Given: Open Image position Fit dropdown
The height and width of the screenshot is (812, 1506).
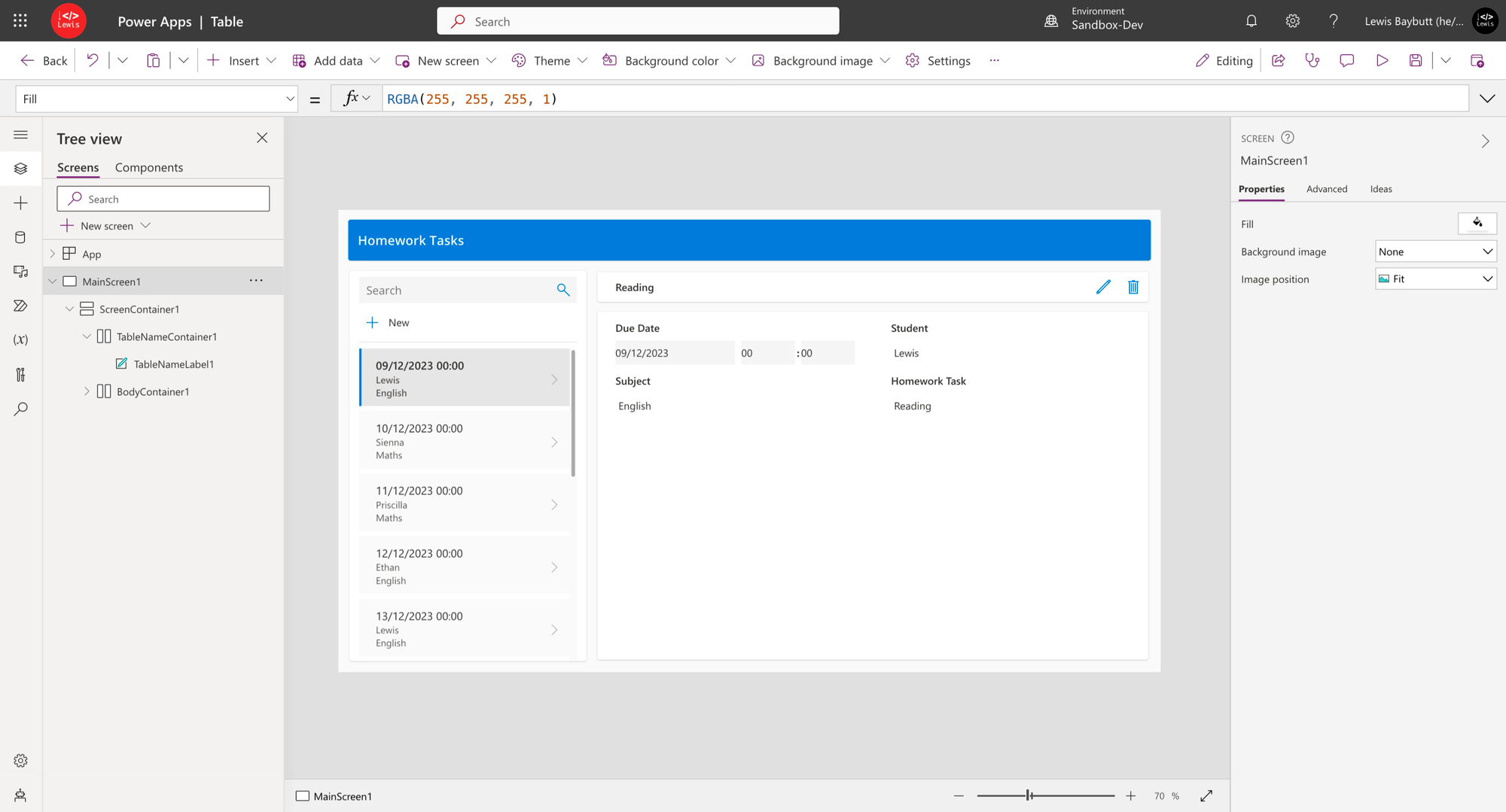Looking at the screenshot, I should 1435,278.
